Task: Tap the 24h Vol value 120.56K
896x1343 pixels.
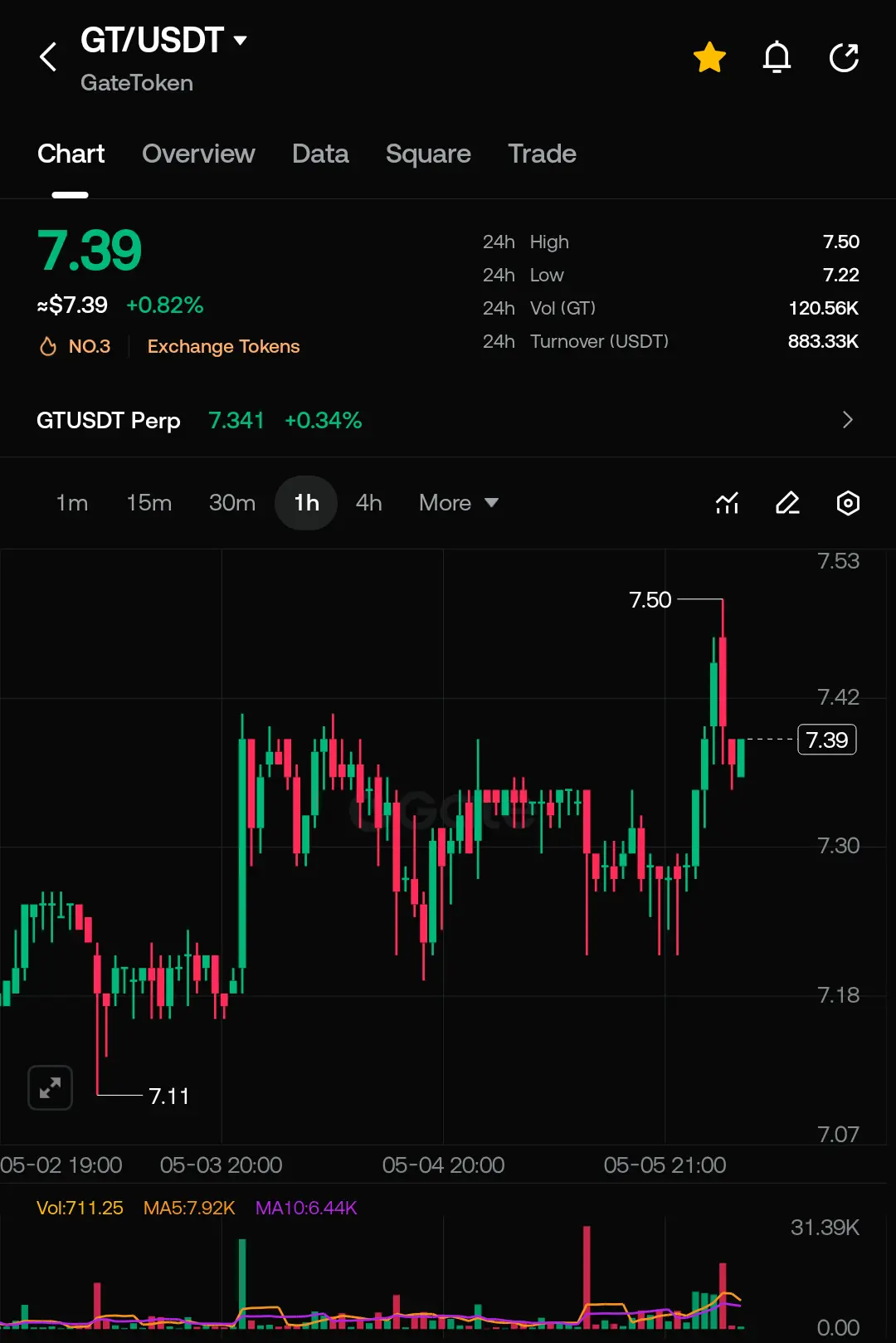Action: 823,308
